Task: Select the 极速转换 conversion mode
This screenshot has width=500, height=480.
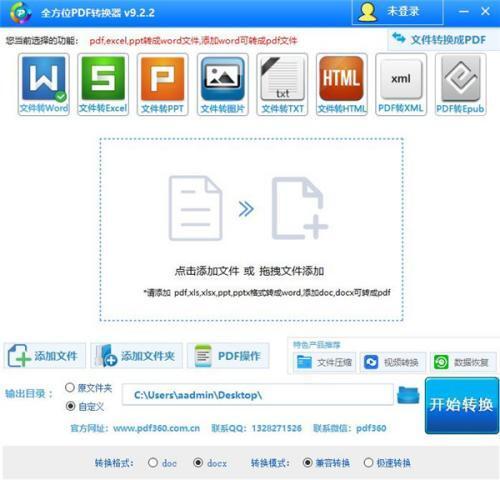Action: pyautogui.click(x=387, y=463)
